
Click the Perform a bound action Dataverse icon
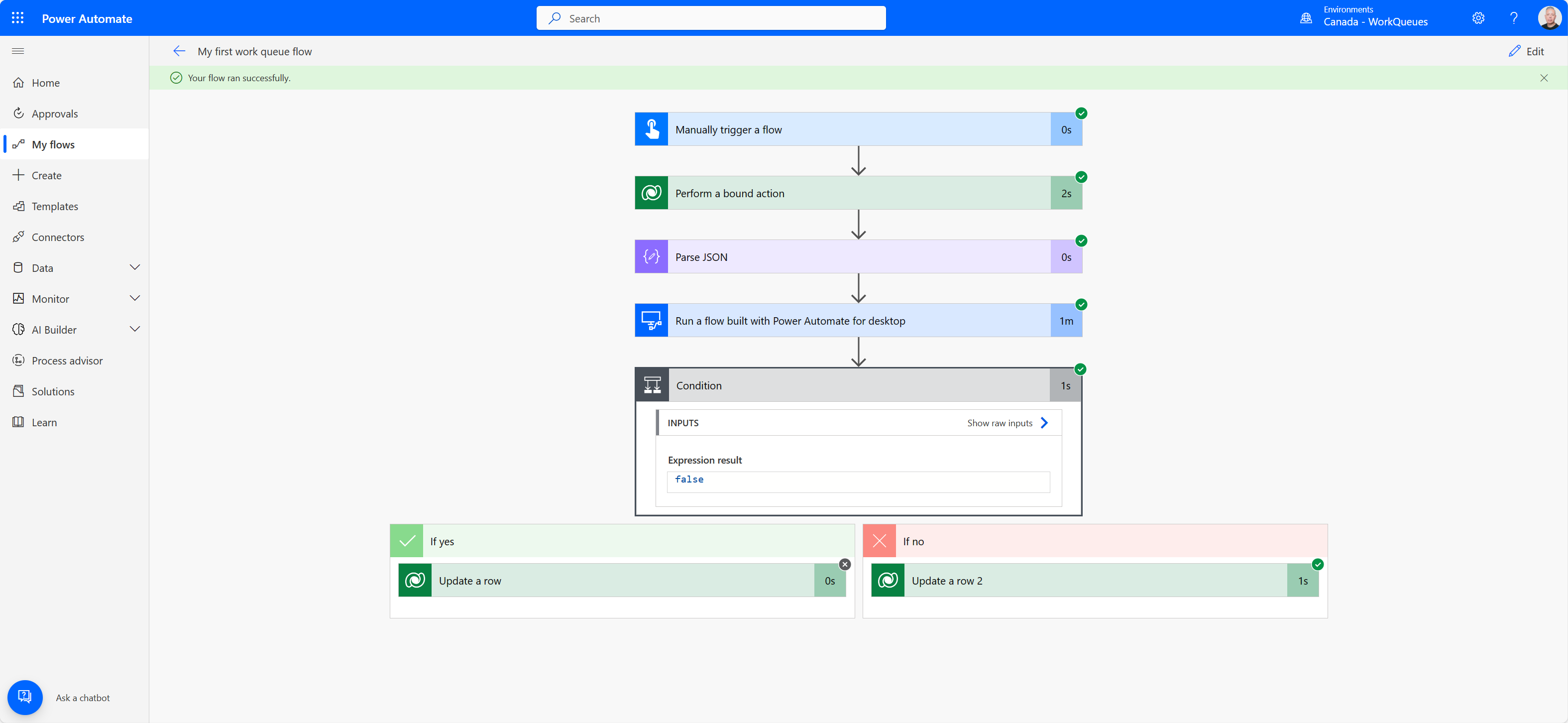651,193
